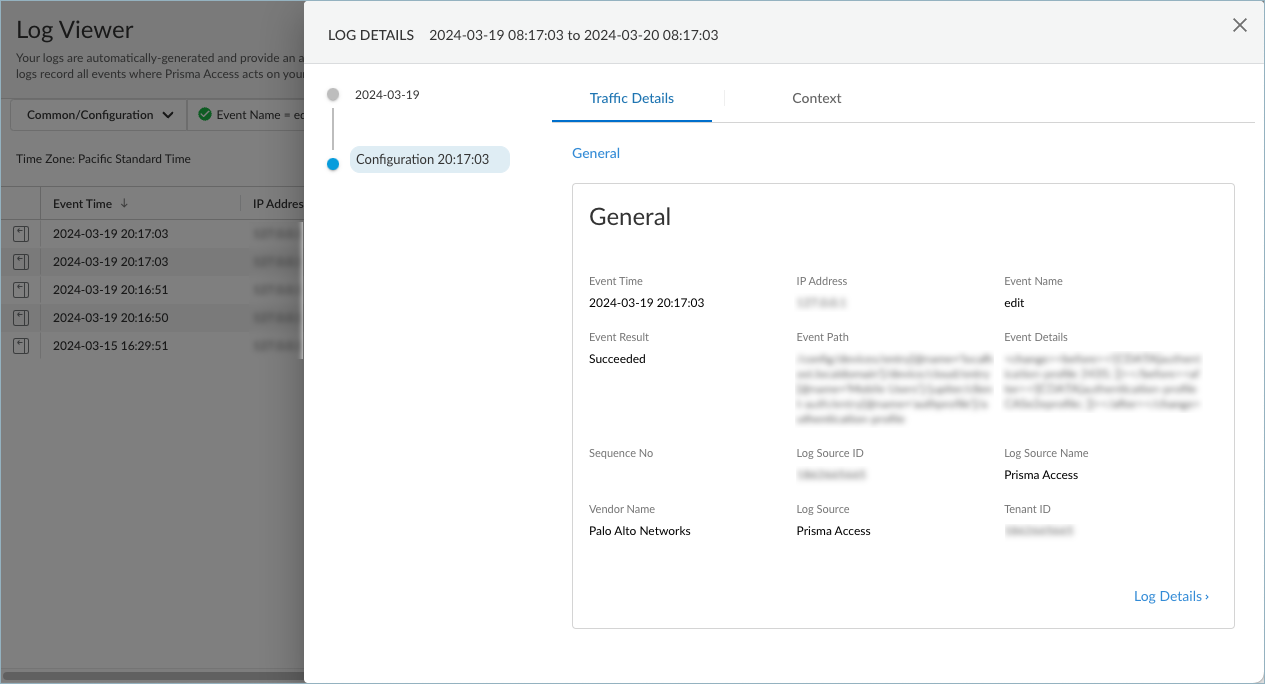Open log details icon for 2024-03-15 16:29:51 row
The width and height of the screenshot is (1265, 684).
coord(20,346)
